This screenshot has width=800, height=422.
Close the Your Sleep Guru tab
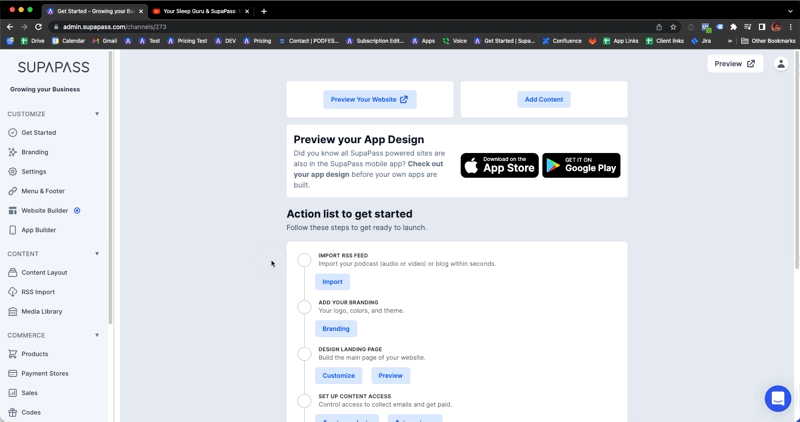pyautogui.click(x=247, y=11)
